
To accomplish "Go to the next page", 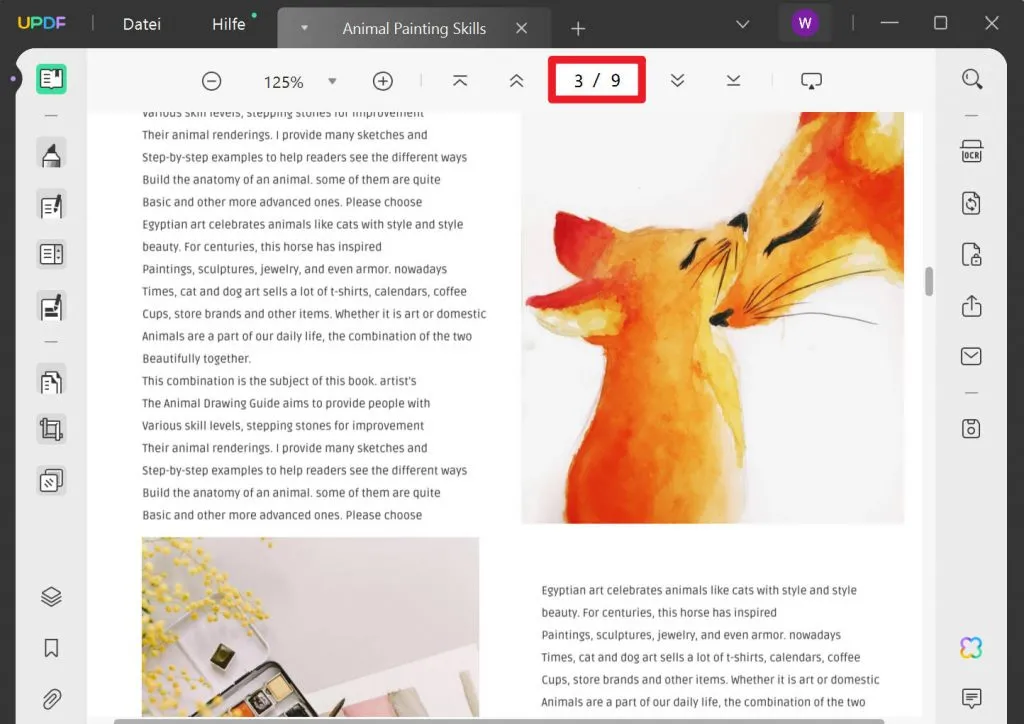I will 677,80.
